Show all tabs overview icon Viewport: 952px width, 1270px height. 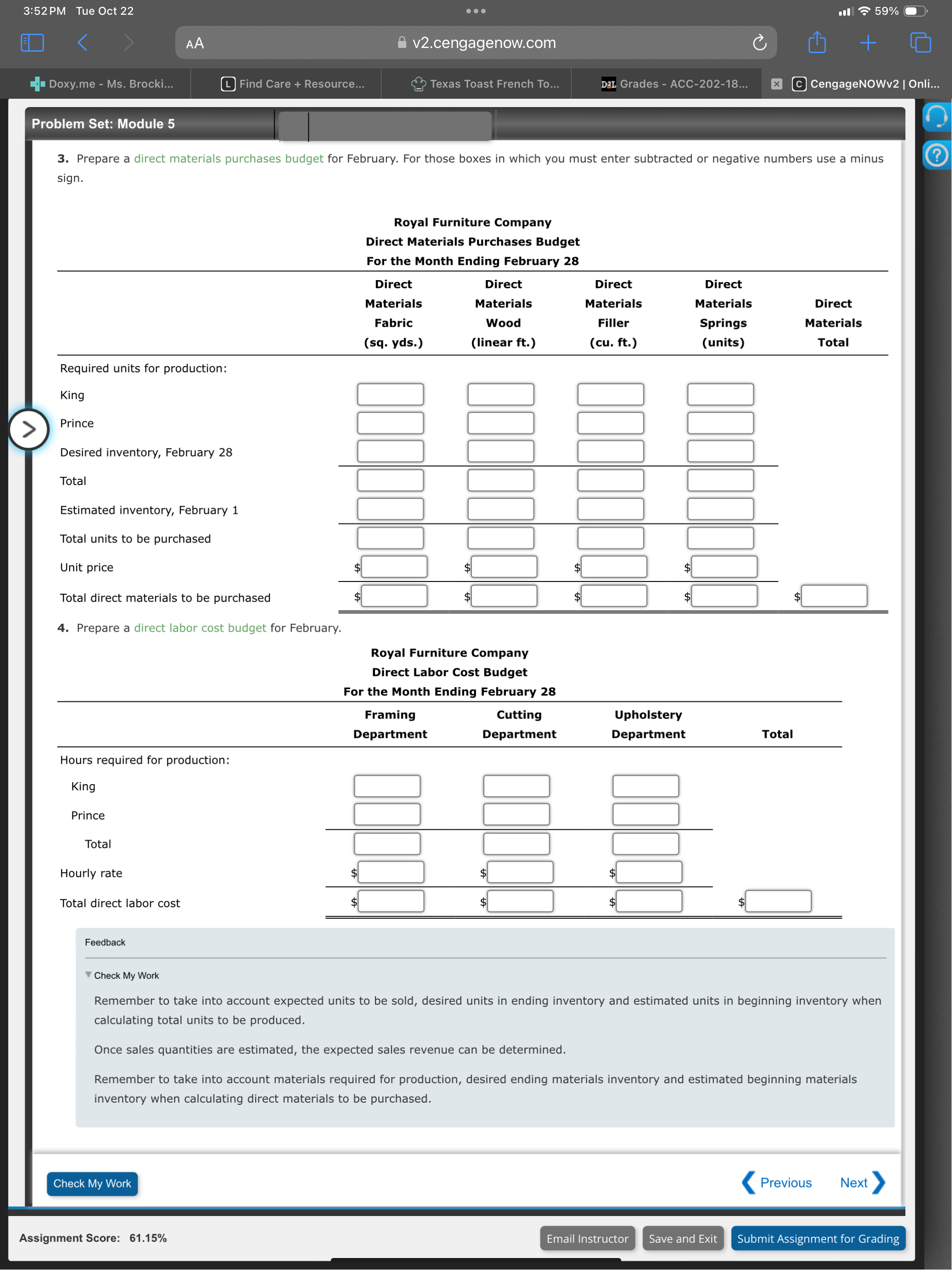click(x=921, y=42)
